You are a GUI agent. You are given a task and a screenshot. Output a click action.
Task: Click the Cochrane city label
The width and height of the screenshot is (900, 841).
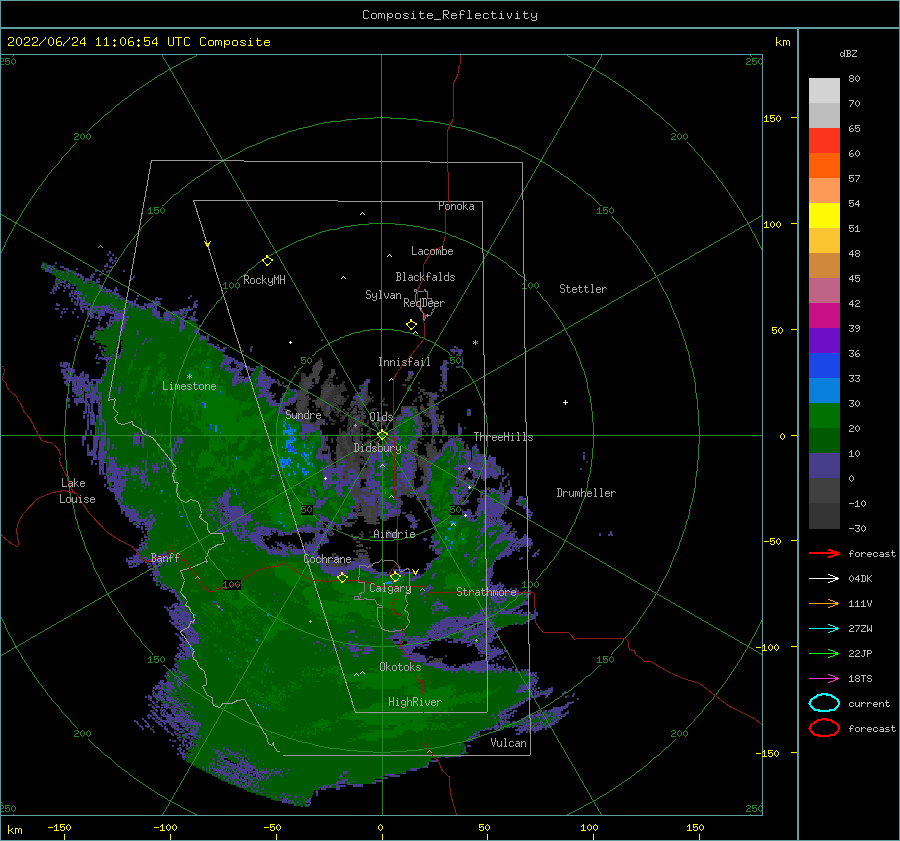point(327,559)
